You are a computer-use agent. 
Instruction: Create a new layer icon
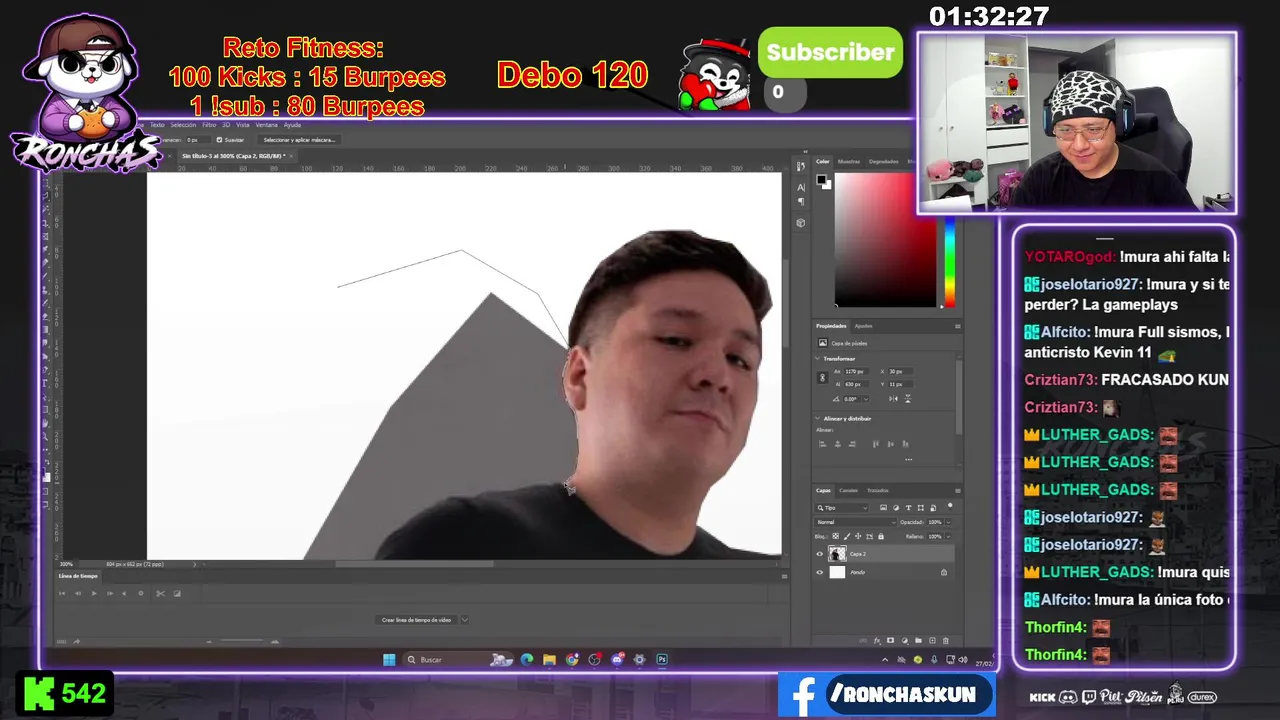coord(932,640)
